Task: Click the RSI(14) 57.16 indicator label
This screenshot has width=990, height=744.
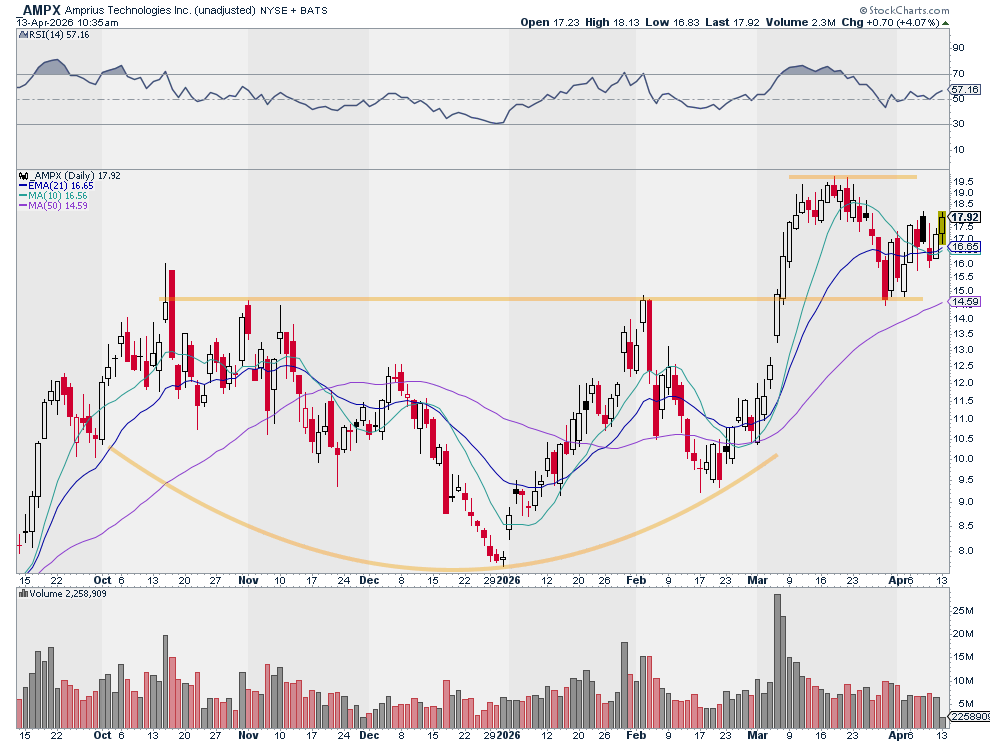Action: (59, 35)
